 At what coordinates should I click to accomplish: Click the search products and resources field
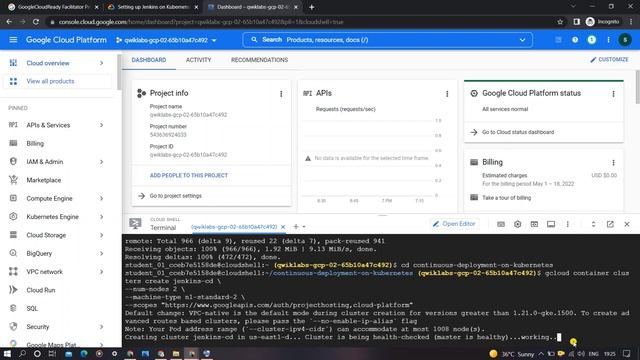tap(387, 40)
